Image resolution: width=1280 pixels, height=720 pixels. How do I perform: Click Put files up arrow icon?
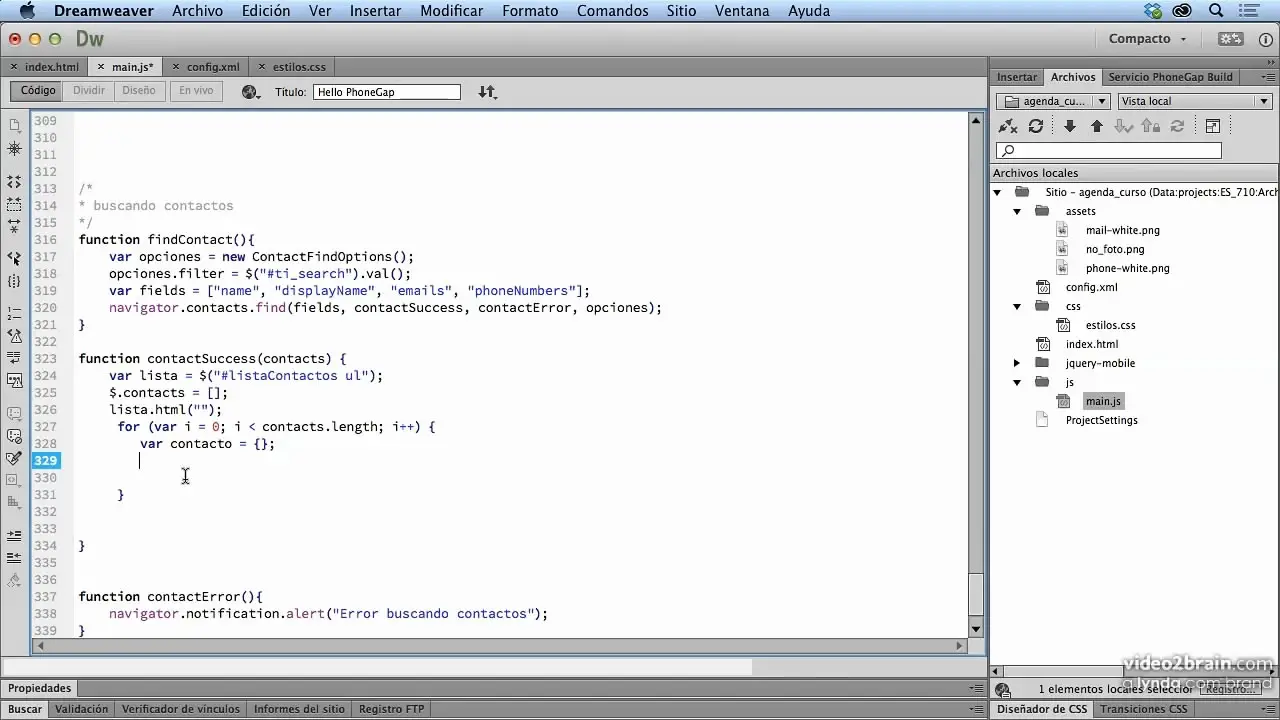pyautogui.click(x=1097, y=126)
